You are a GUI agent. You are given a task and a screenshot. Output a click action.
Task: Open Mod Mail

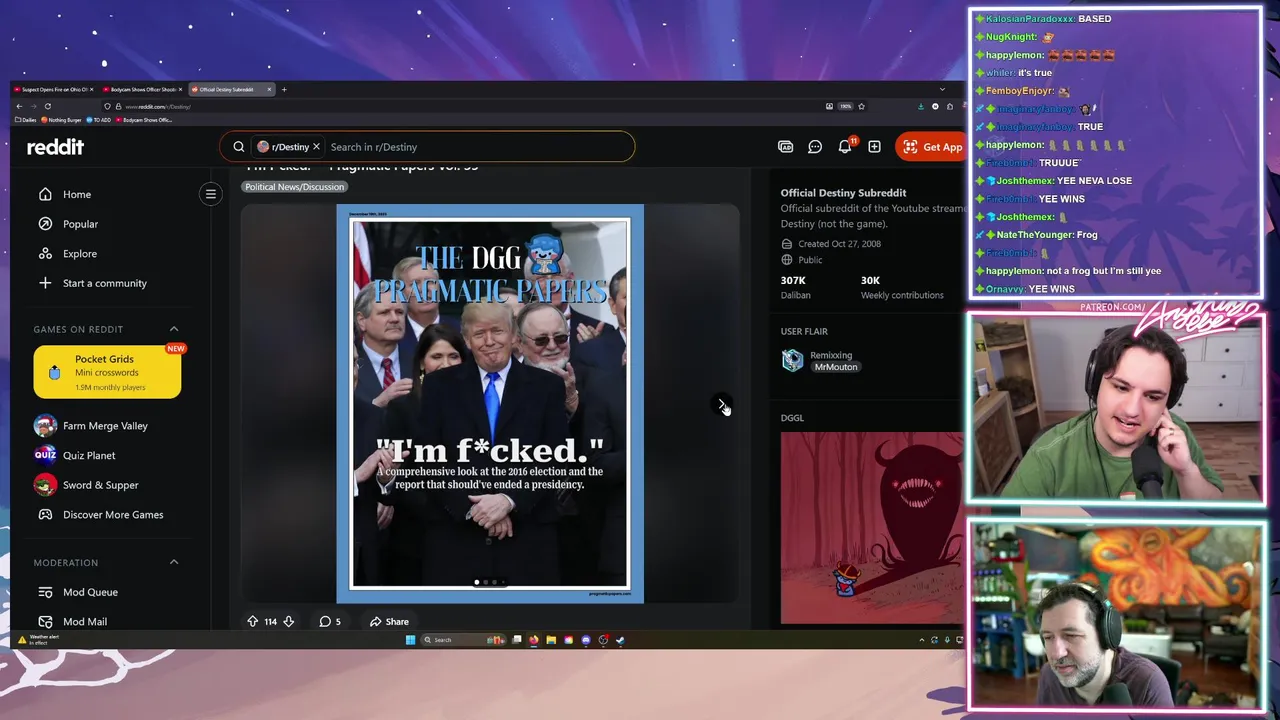click(85, 621)
